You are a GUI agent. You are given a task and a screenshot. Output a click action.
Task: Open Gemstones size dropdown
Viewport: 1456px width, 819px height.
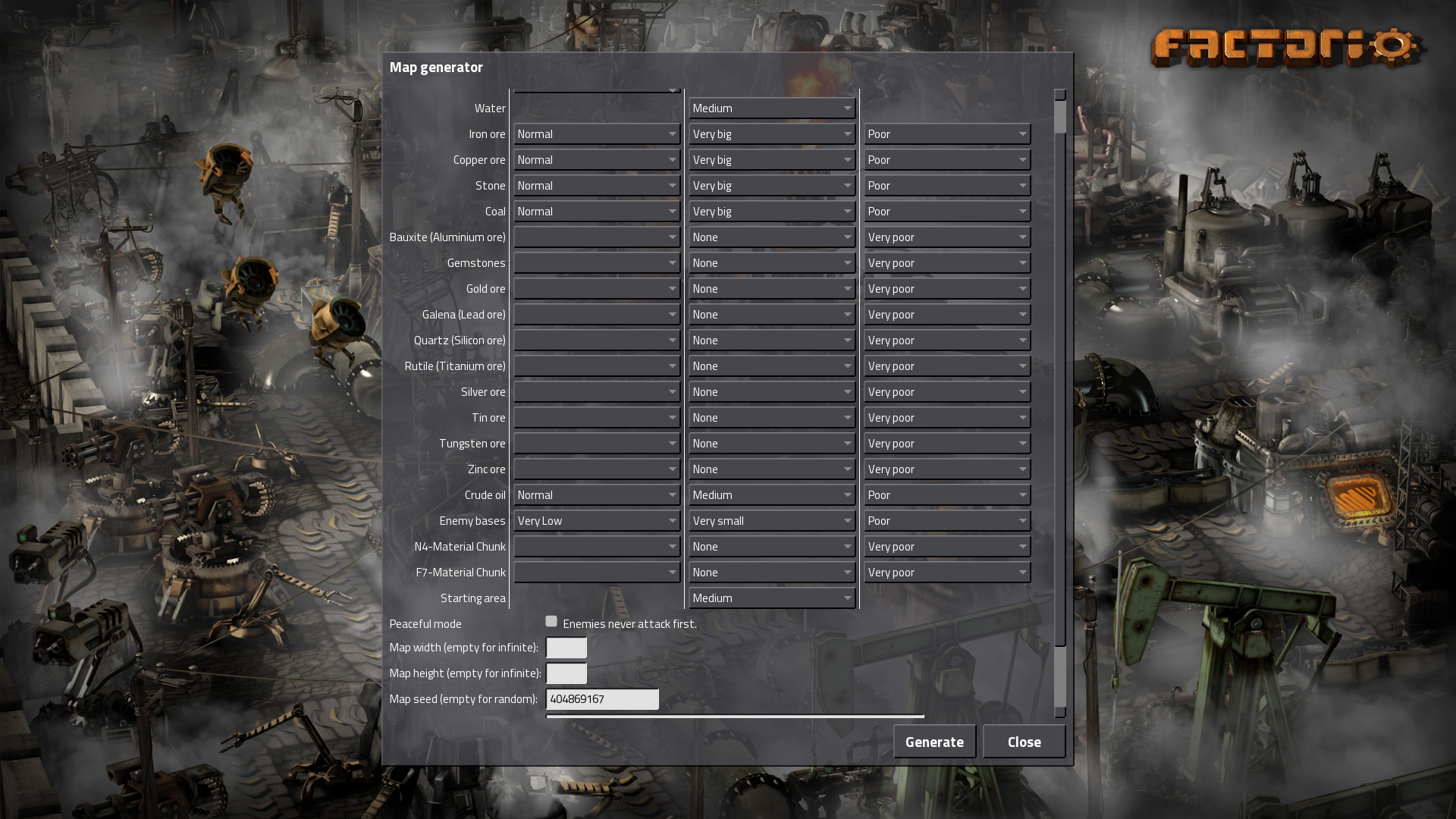point(772,263)
